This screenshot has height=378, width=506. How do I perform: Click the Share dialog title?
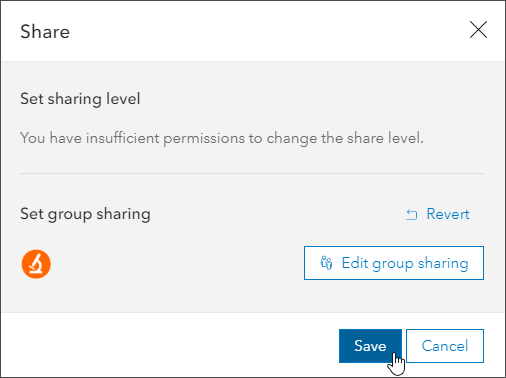pyautogui.click(x=45, y=32)
